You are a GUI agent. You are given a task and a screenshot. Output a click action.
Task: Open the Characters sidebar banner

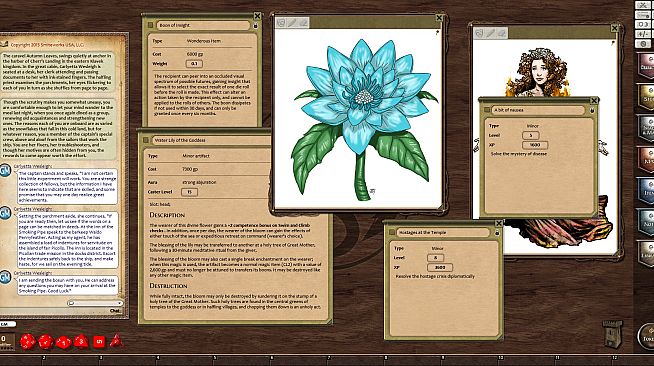(646, 65)
